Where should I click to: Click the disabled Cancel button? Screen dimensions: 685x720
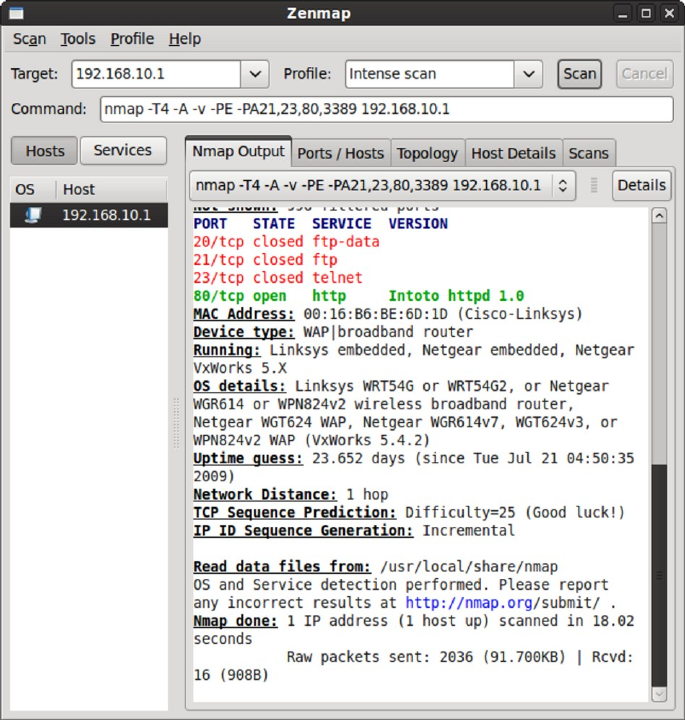(645, 74)
